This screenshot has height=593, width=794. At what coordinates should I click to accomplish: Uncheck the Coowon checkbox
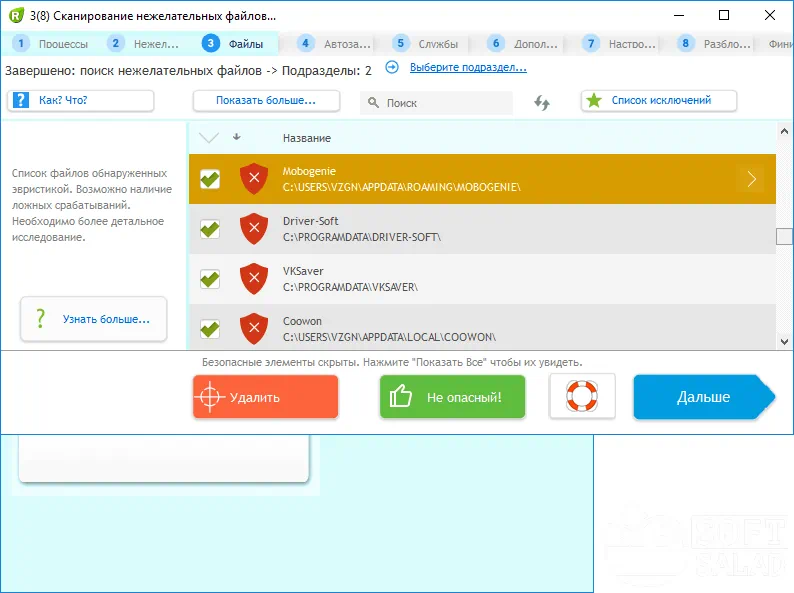click(x=210, y=329)
